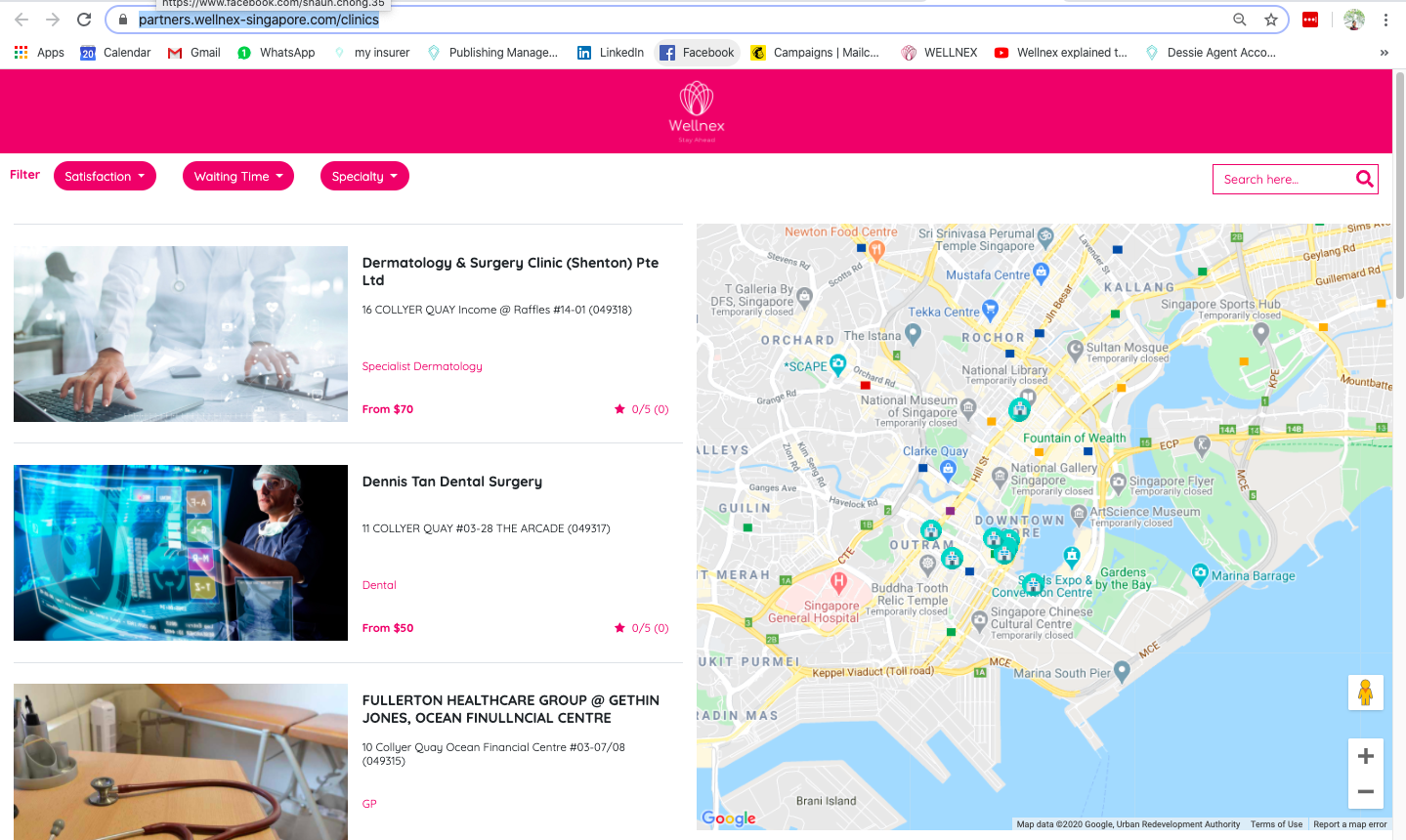The height and width of the screenshot is (840, 1406).
Task: Click the map Street View pegman icon
Action: point(1366,693)
